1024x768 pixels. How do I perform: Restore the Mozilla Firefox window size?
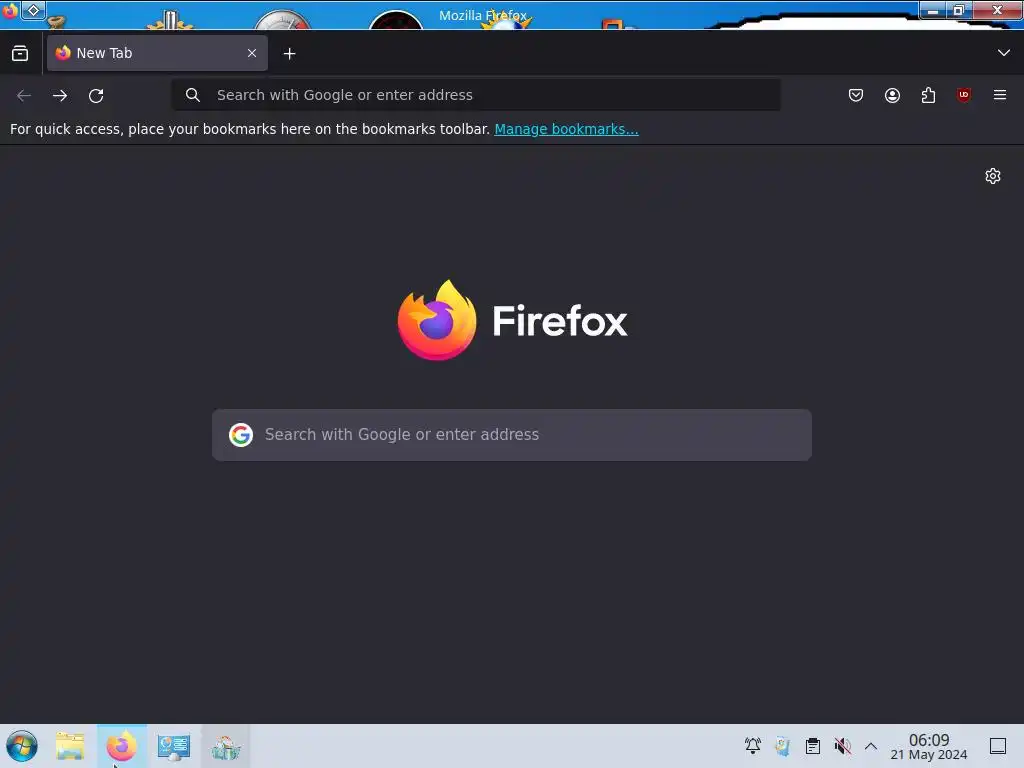pyautogui.click(x=959, y=10)
